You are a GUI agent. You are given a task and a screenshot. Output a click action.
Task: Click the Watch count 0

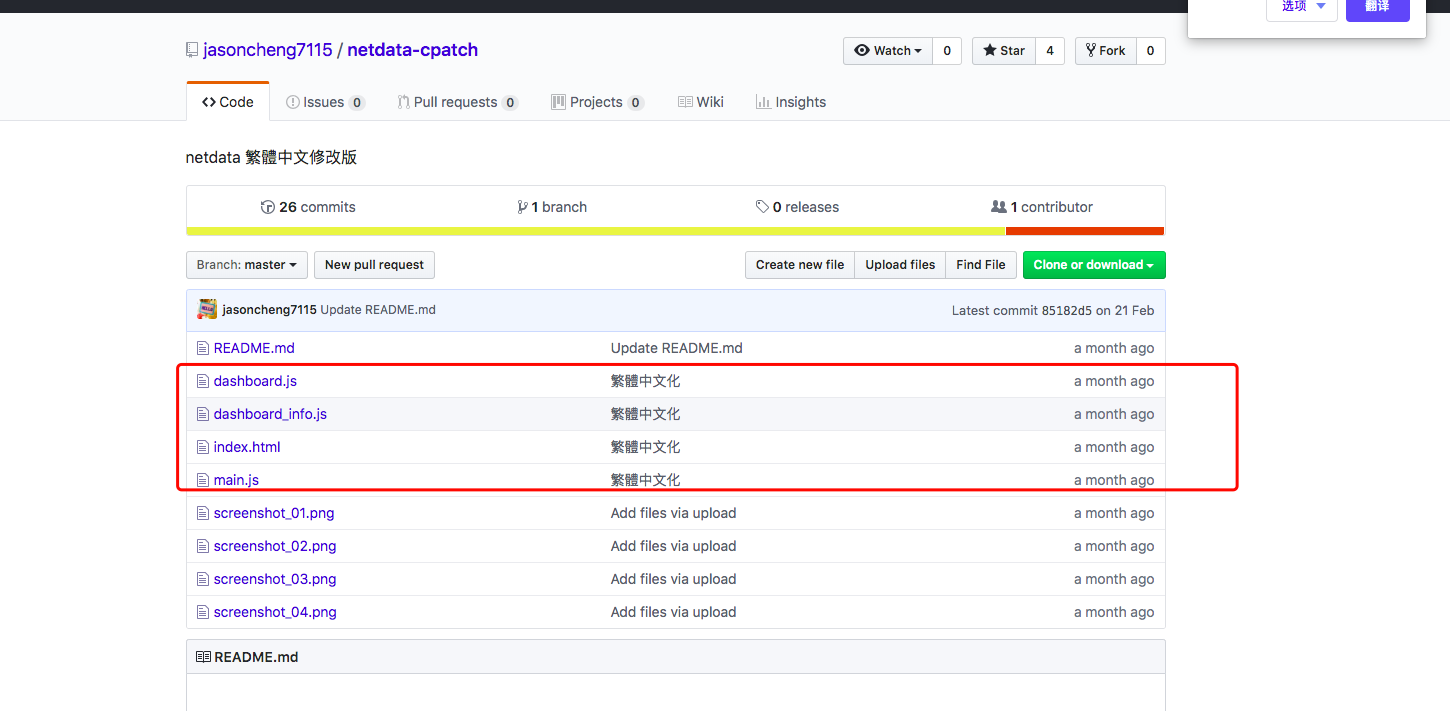click(947, 51)
